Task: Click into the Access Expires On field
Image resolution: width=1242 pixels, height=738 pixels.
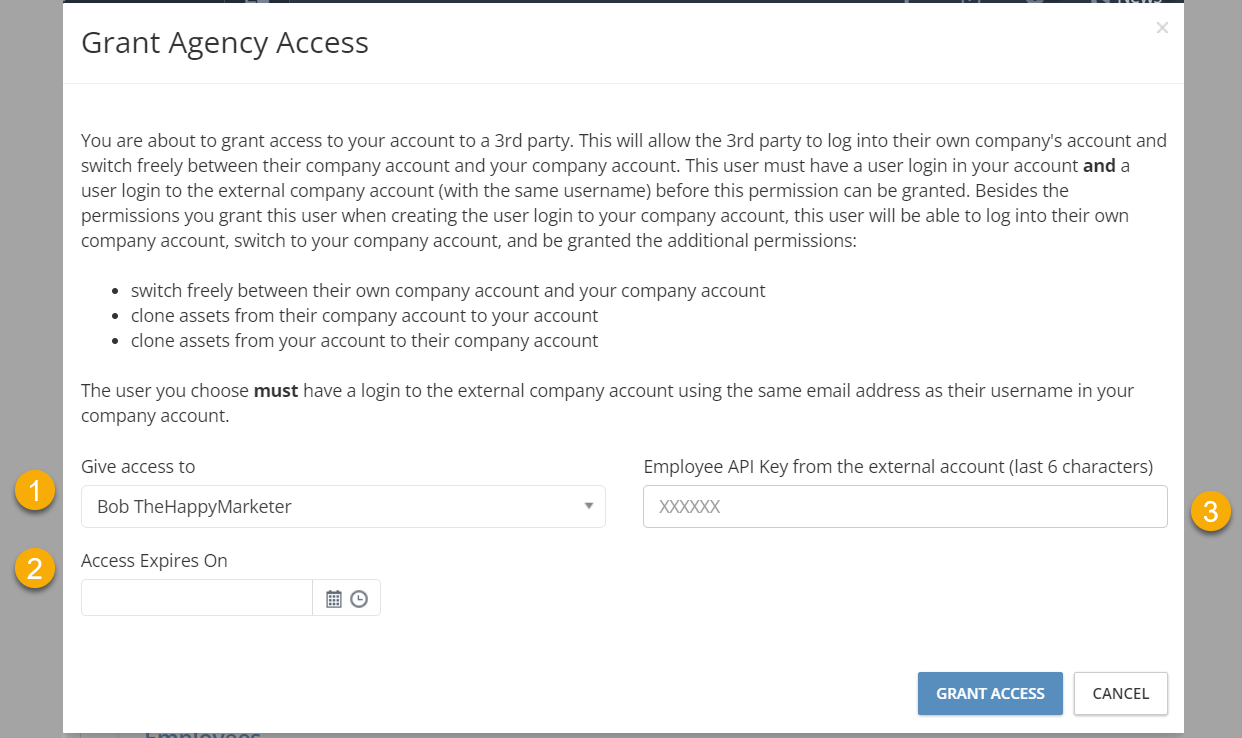Action: pos(197,598)
